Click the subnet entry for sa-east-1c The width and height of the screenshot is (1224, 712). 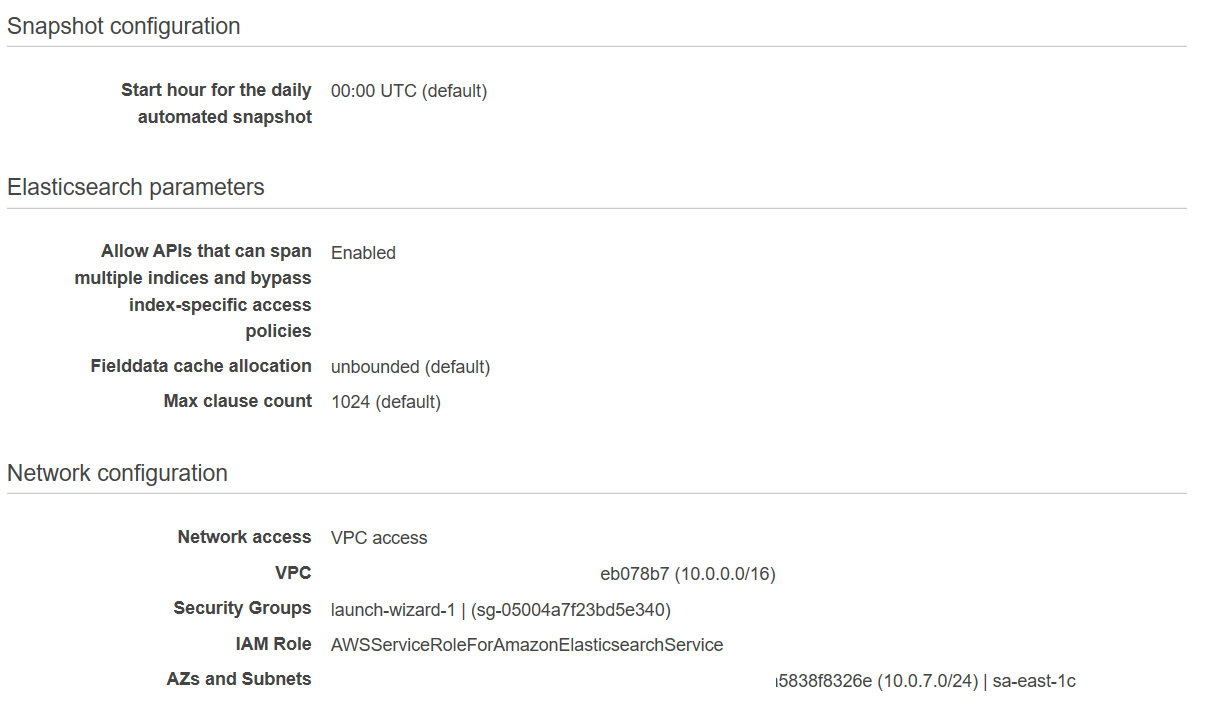(x=925, y=681)
